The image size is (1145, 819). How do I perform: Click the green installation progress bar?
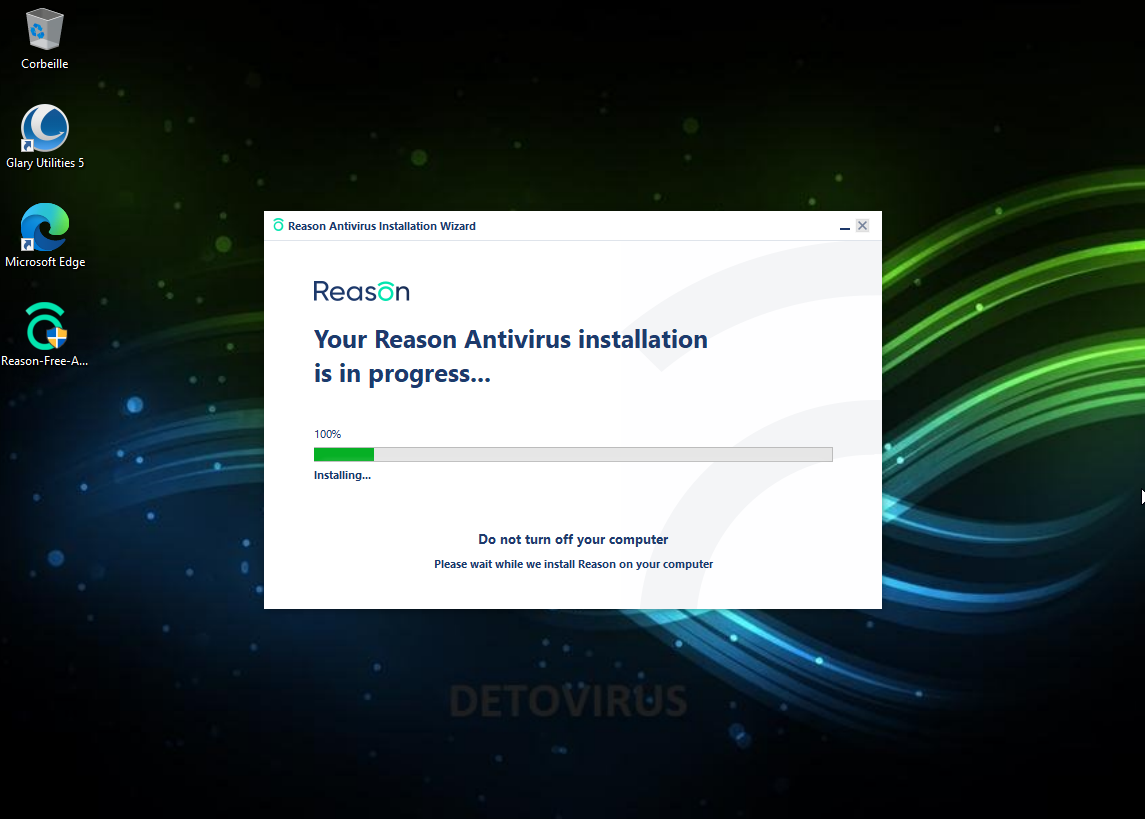click(x=573, y=454)
